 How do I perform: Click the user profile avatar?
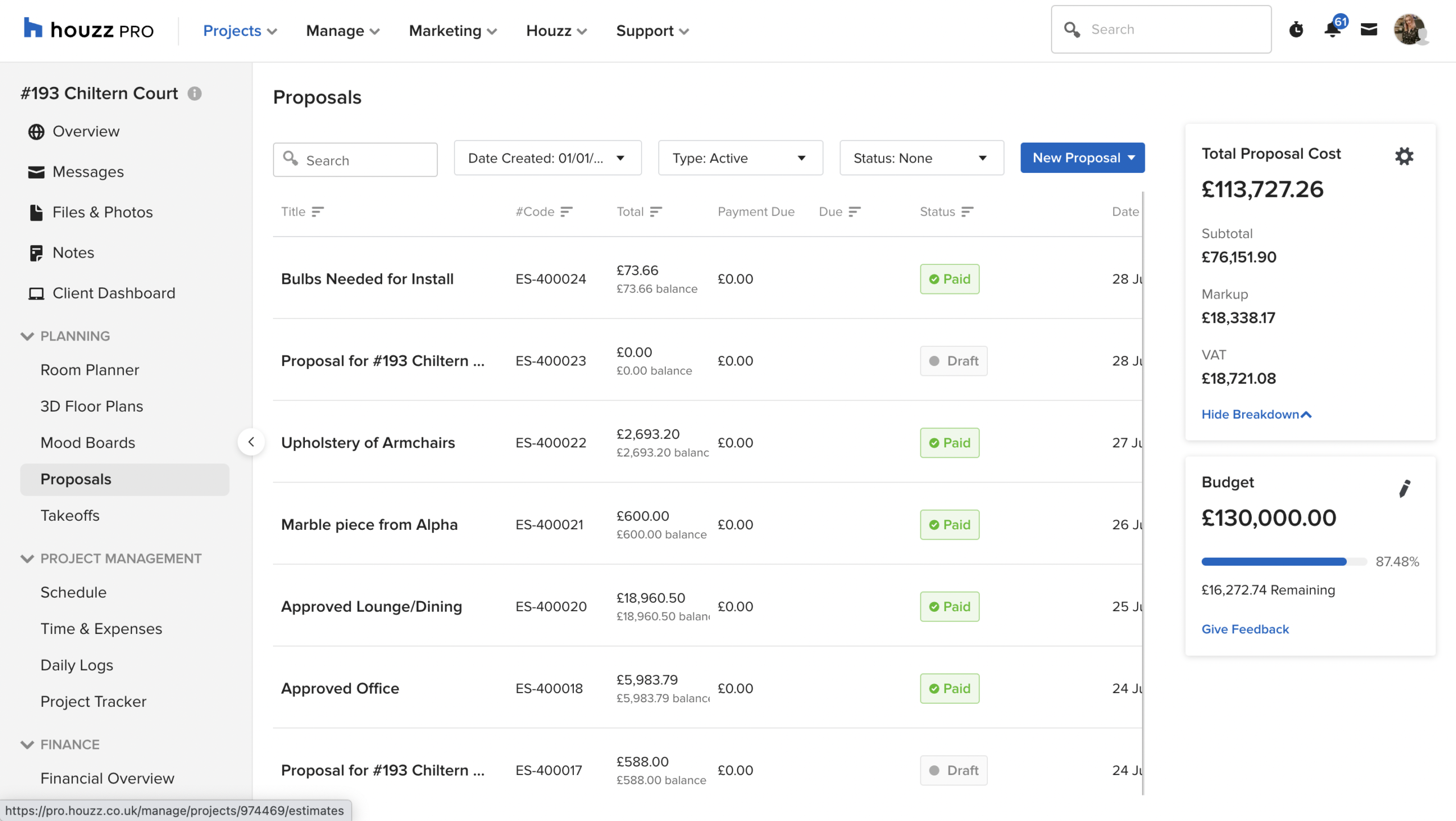tap(1409, 30)
